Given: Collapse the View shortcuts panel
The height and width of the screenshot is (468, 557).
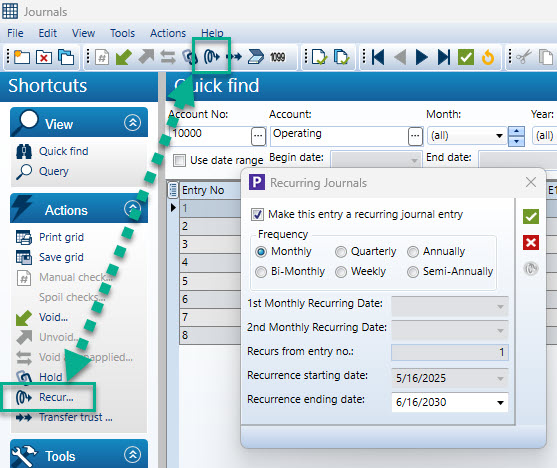Looking at the screenshot, I should 132,123.
